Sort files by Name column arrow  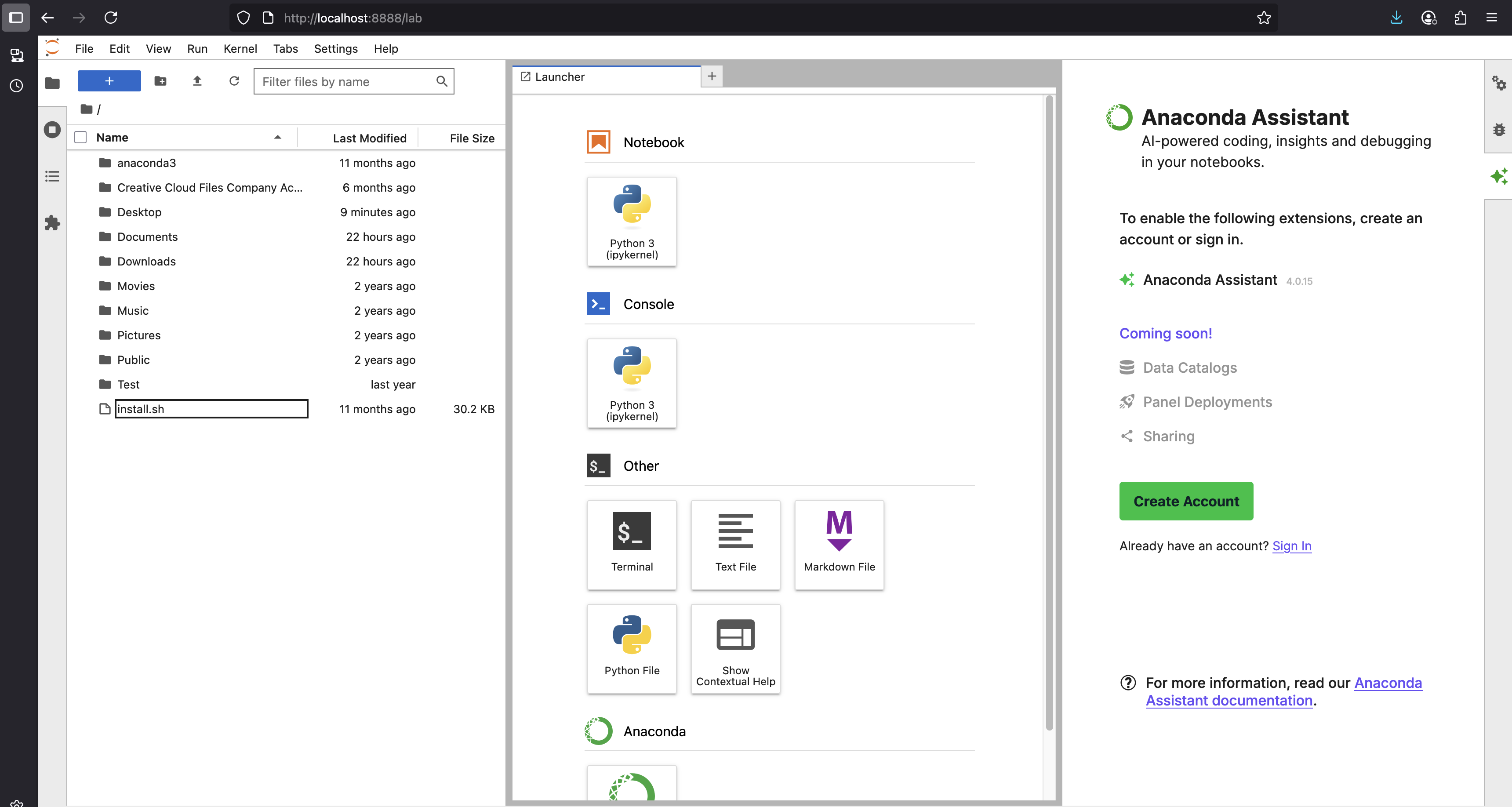click(x=277, y=137)
